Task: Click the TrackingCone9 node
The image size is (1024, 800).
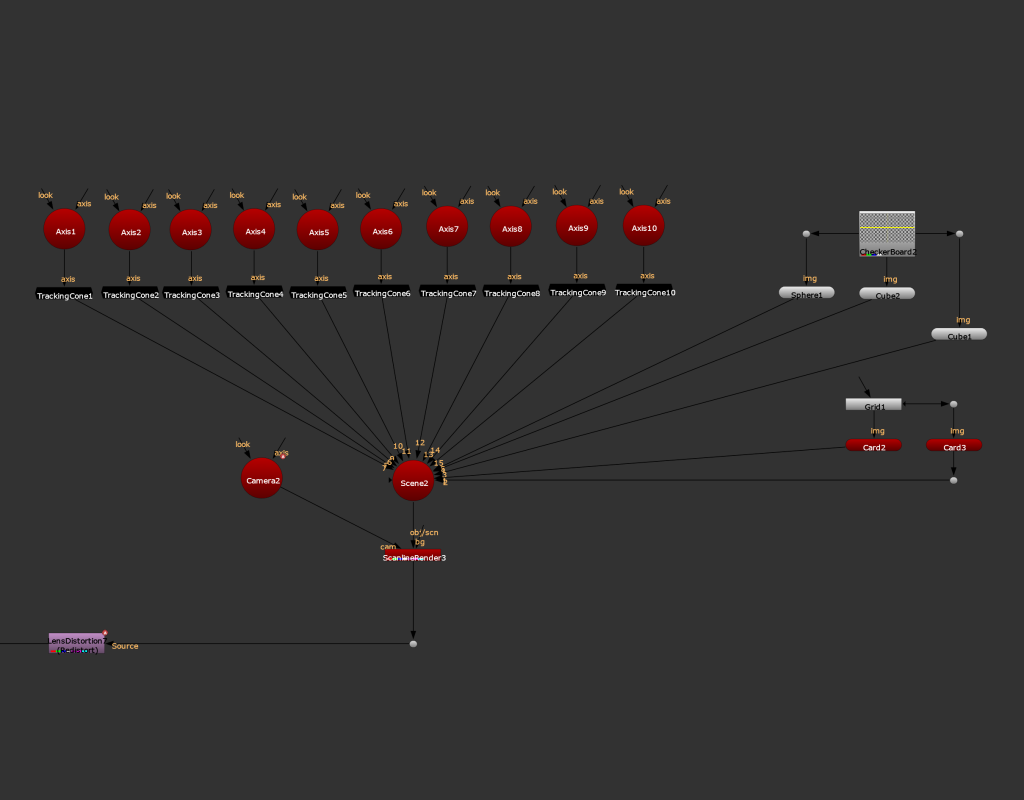Action: tap(578, 291)
